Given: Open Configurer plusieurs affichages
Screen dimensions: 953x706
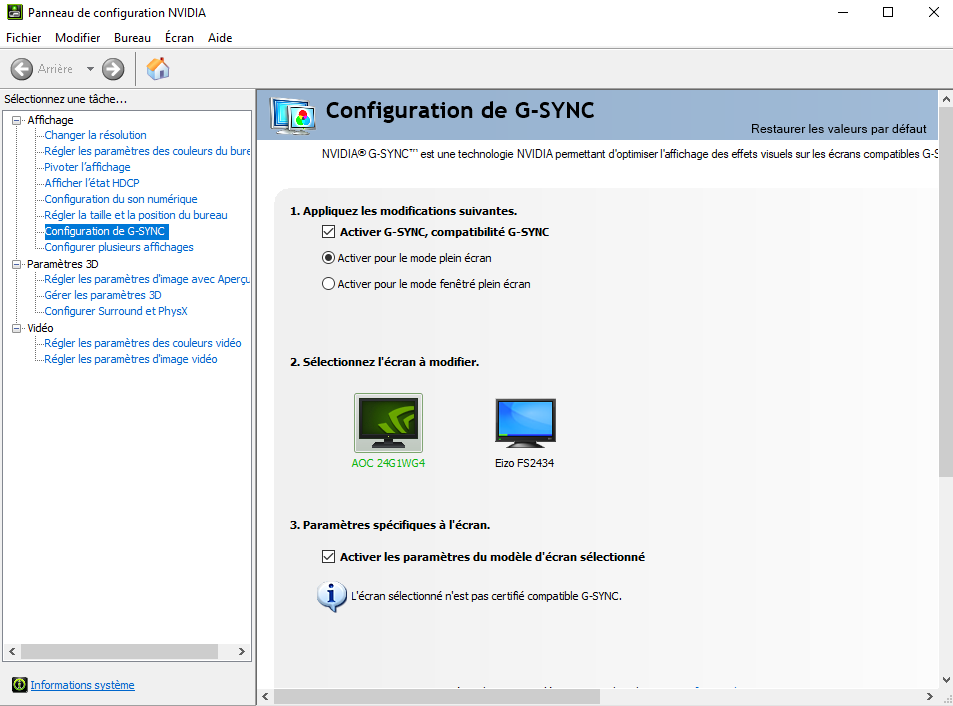Looking at the screenshot, I should pos(119,247).
